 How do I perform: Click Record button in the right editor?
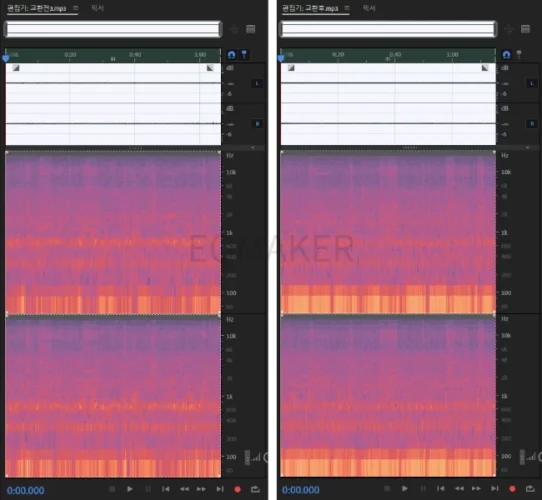click(x=512, y=489)
